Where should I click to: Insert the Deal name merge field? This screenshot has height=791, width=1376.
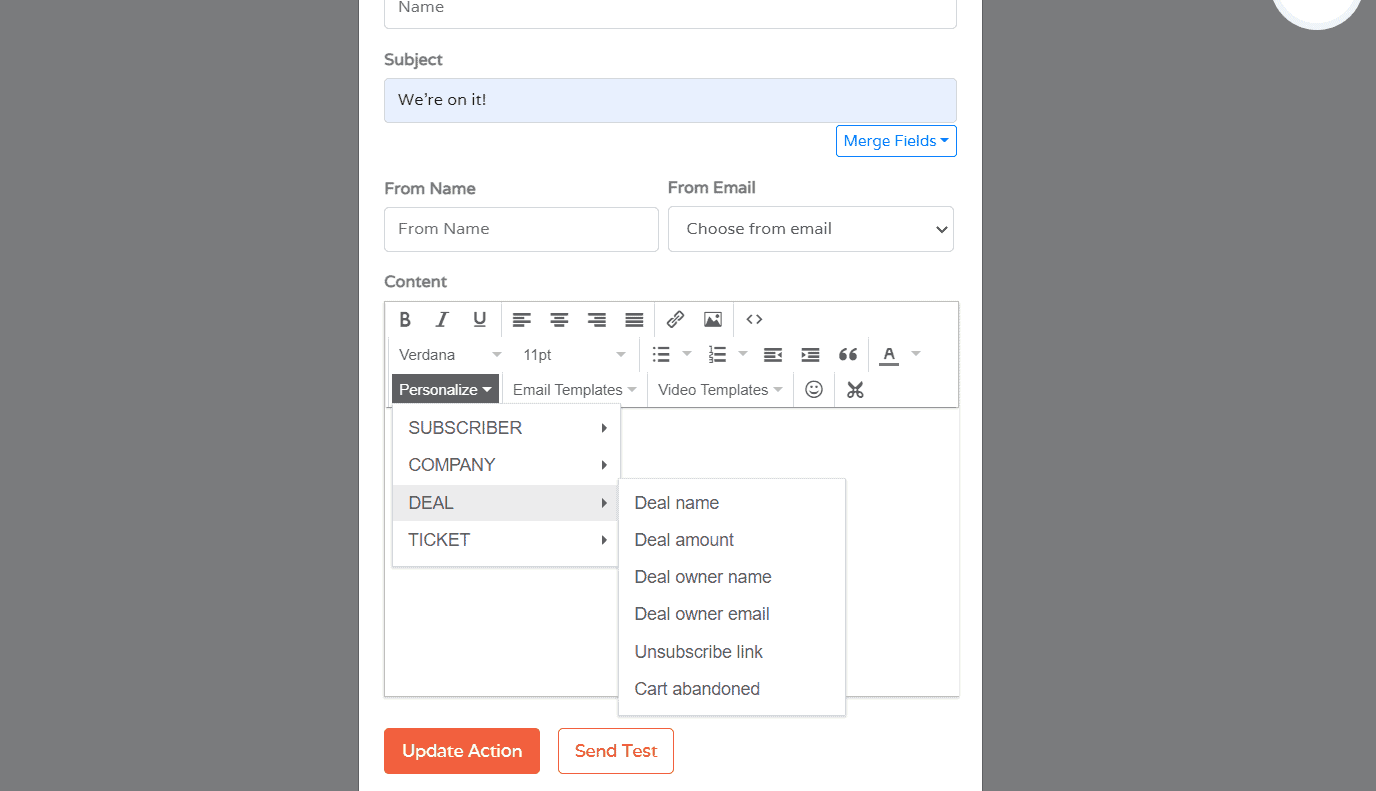click(x=732, y=503)
